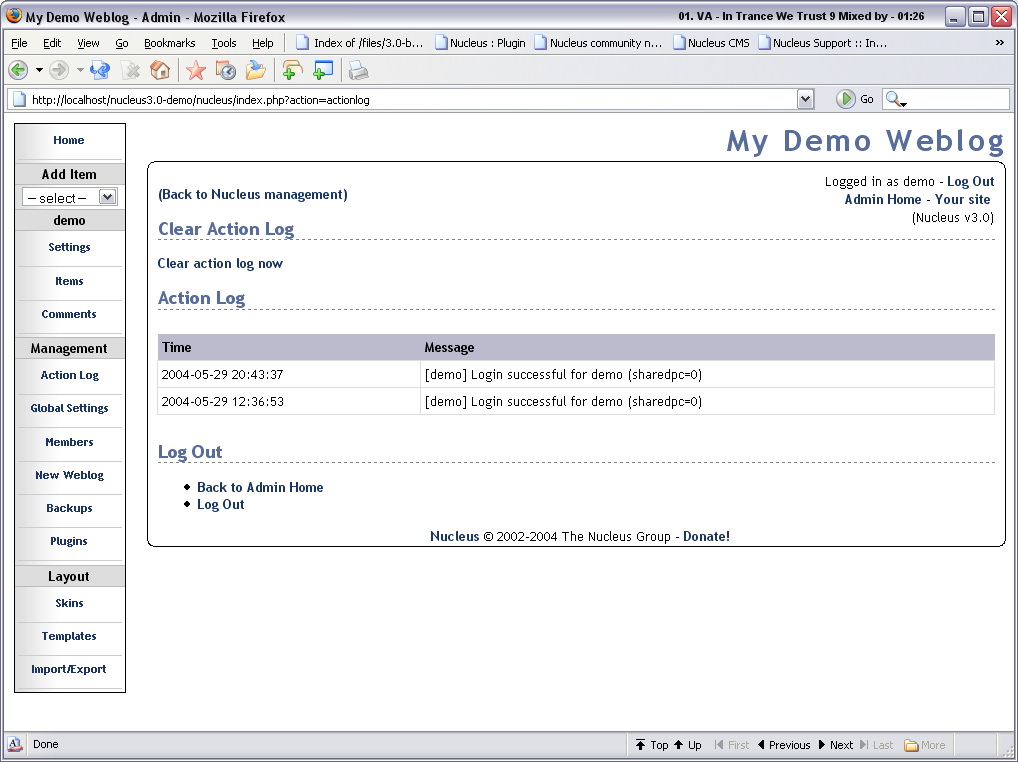1018x762 pixels.
Task: Click 'Back to Admin Home' bullet link
Action: (x=260, y=487)
